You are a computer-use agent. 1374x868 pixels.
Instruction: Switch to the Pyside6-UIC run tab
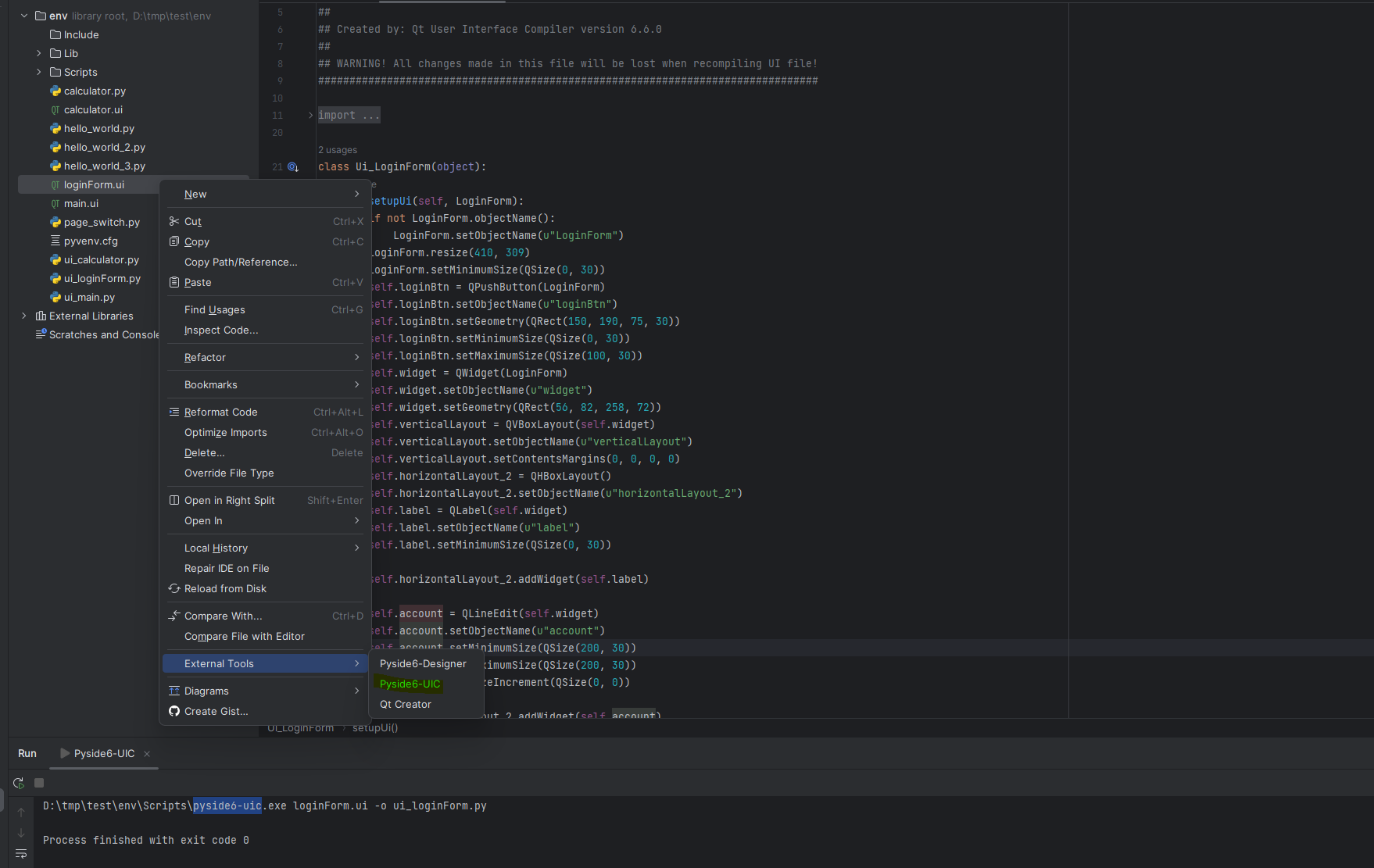point(104,754)
